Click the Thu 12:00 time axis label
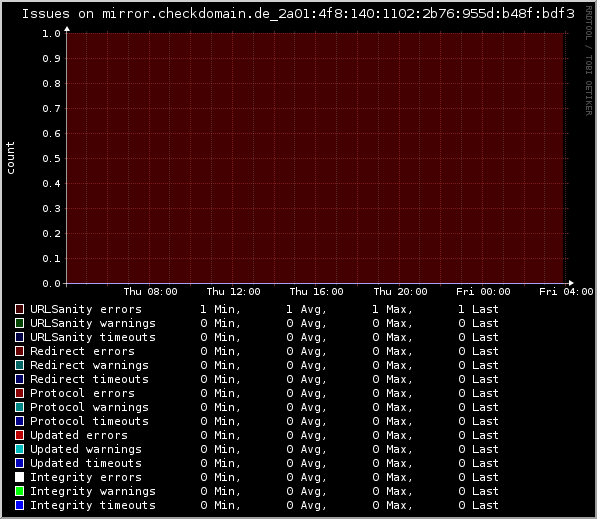597x519 pixels. 233,292
